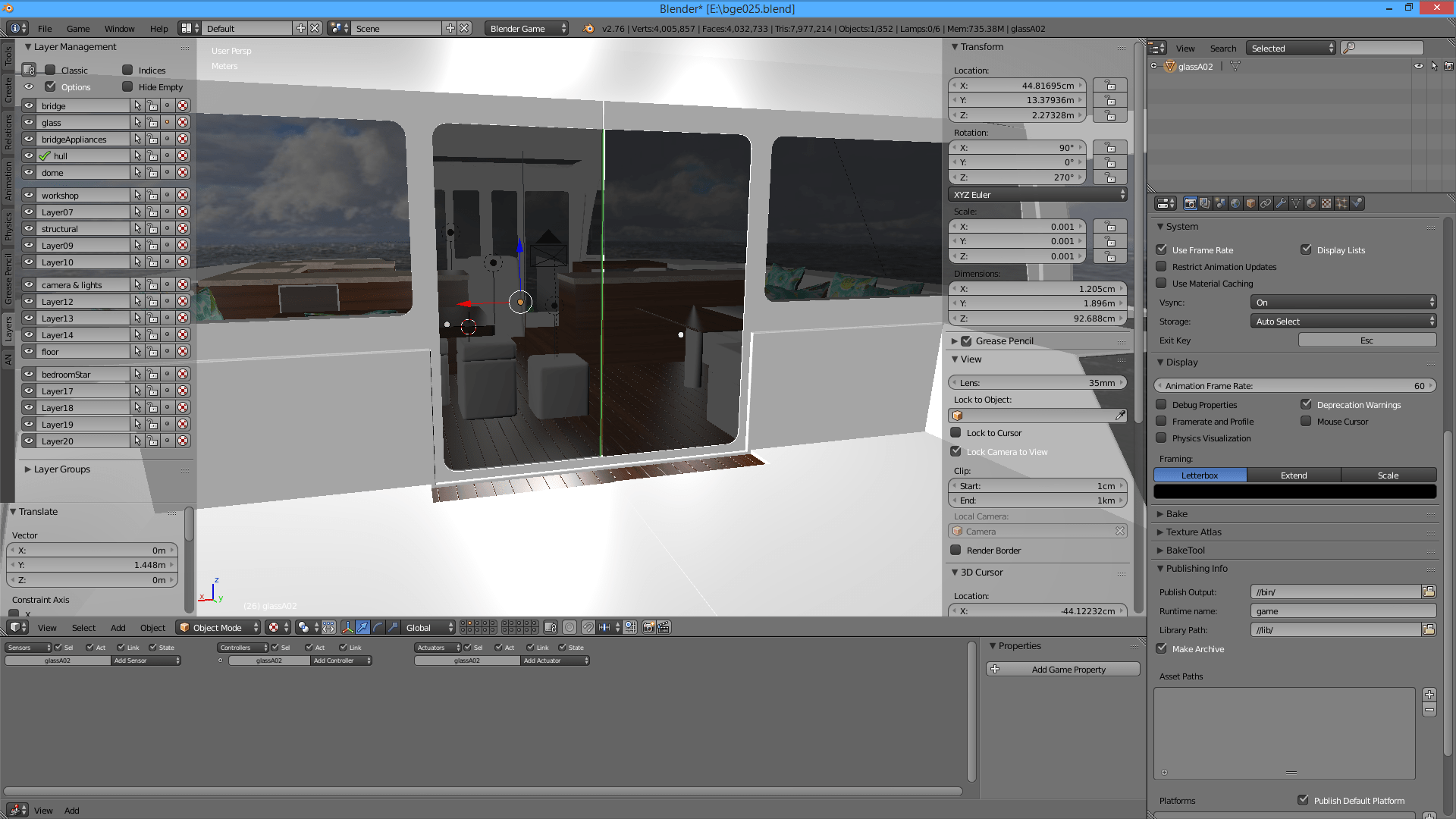Viewport: 1456px width, 819px height.
Task: Open the Vsync dropdown
Action: (x=1342, y=303)
